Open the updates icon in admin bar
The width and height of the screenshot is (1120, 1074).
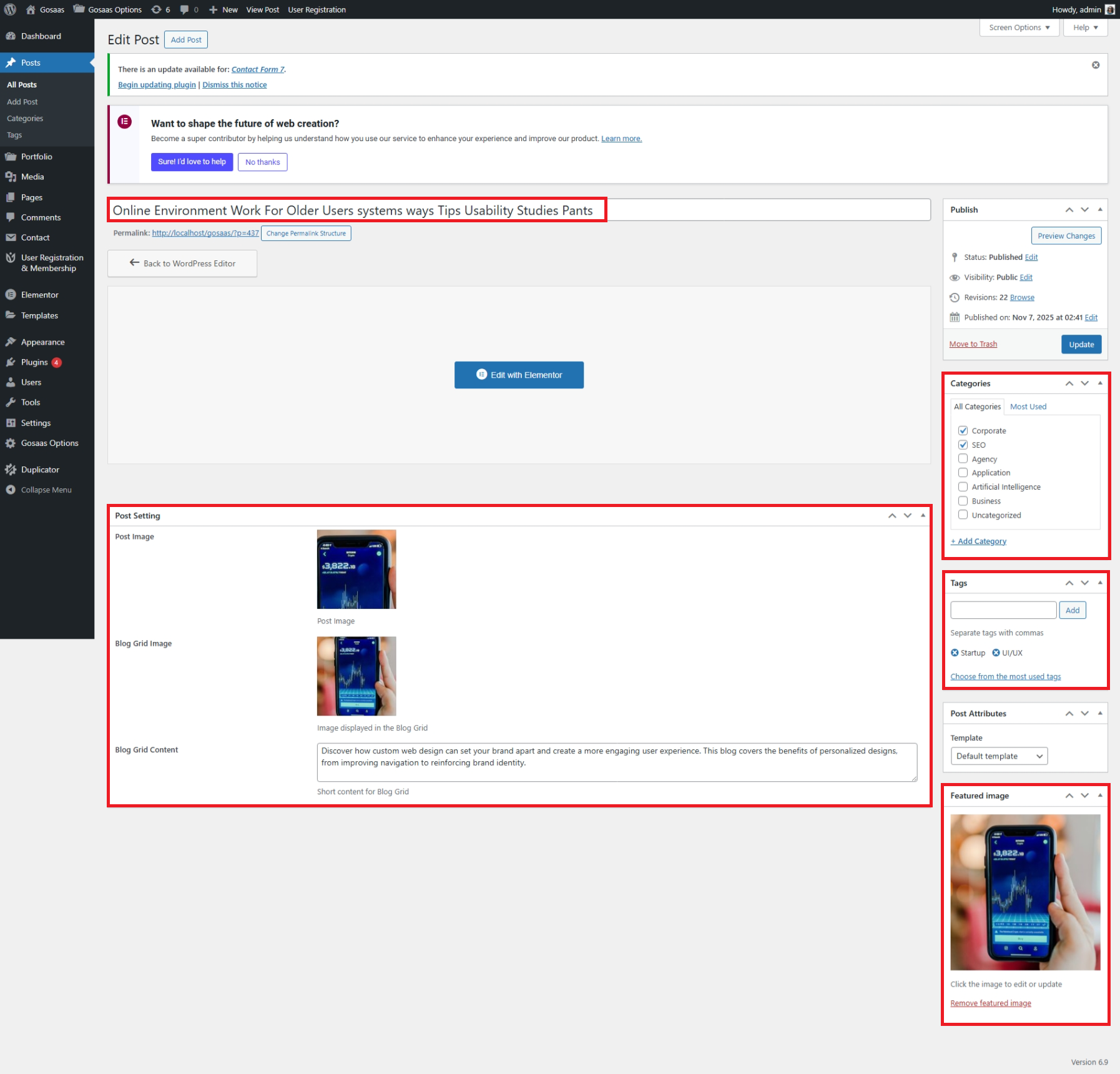point(160,9)
